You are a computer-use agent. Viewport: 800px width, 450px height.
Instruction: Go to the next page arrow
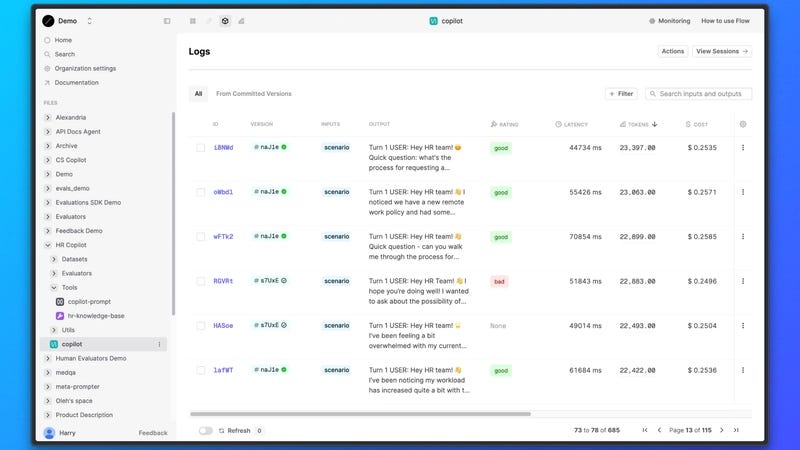click(x=721, y=430)
